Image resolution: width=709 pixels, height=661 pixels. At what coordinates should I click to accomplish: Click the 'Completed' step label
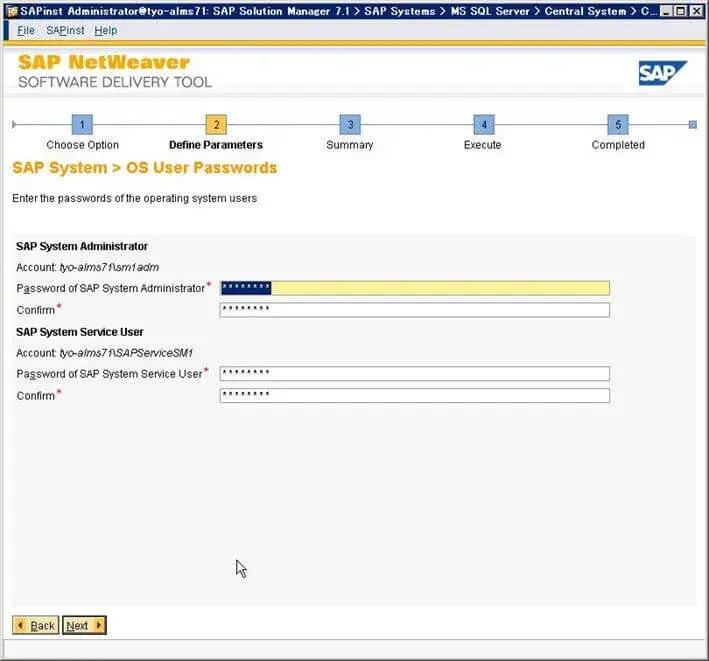(x=618, y=145)
